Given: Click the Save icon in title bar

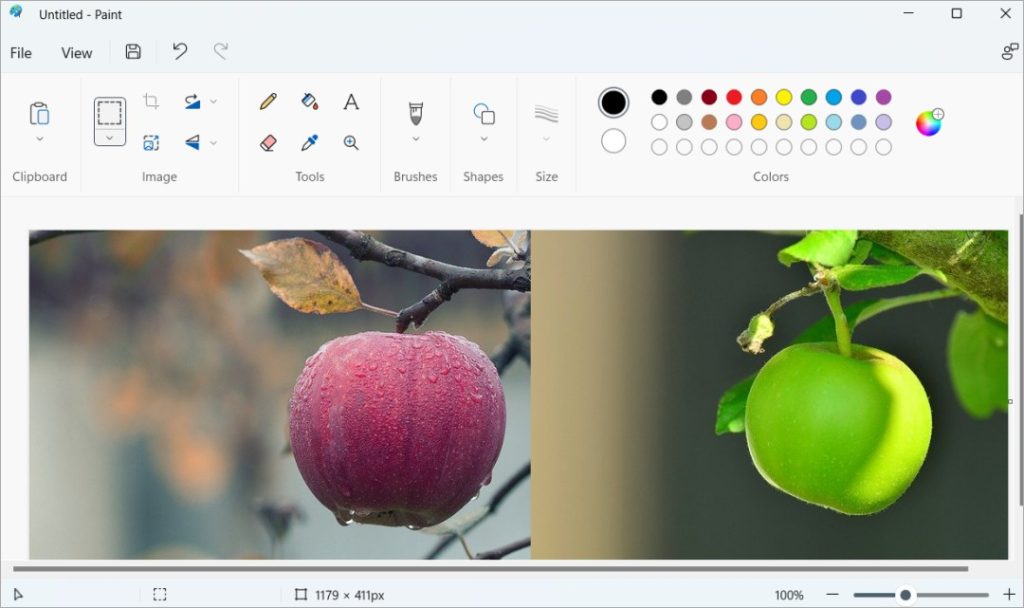Looking at the screenshot, I should pos(133,52).
